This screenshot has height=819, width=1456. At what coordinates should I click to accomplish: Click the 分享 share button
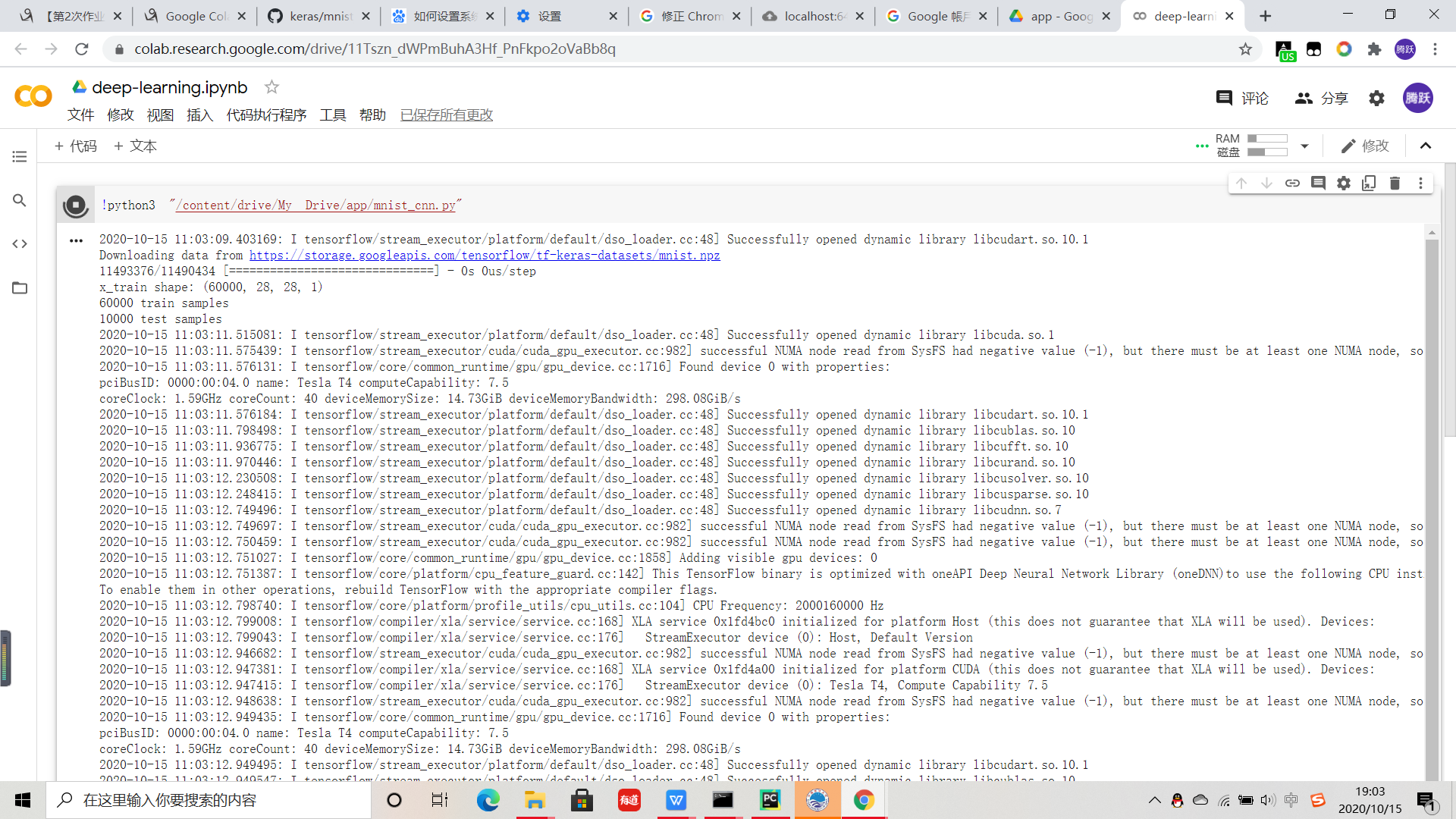point(1321,98)
